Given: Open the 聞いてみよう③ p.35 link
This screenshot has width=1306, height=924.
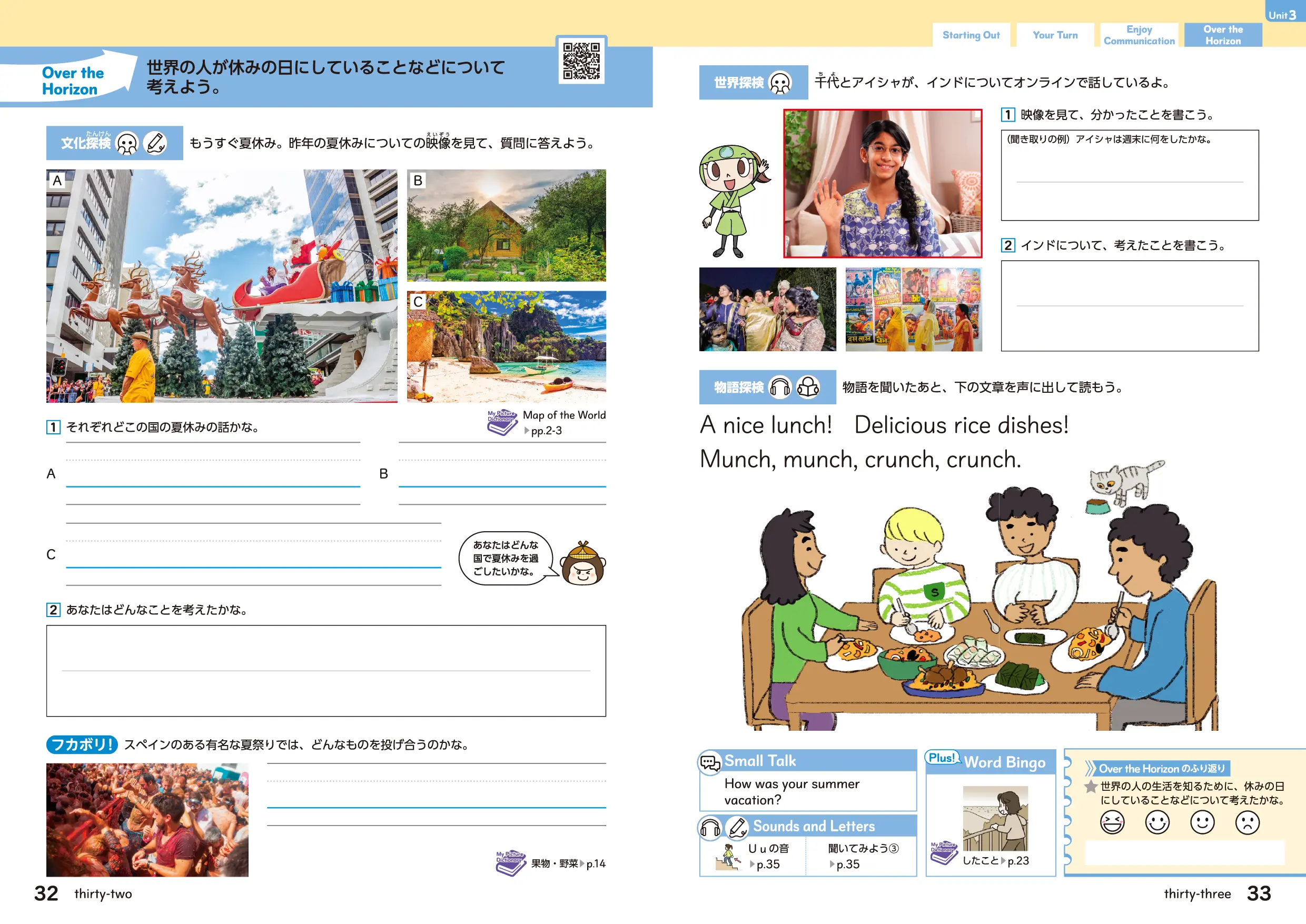Looking at the screenshot, I should click(x=862, y=856).
